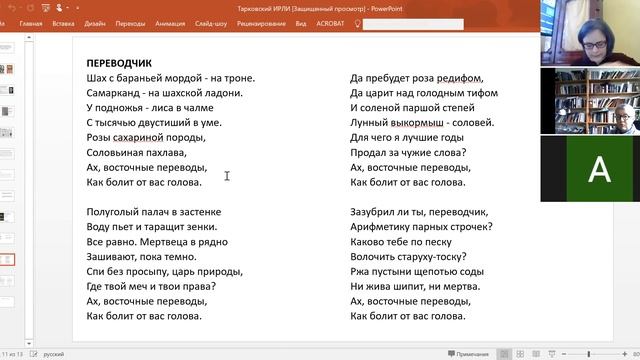Click line 'Самарканд - на шахской ладони.'
This screenshot has width=640, height=360.
coord(164,93)
